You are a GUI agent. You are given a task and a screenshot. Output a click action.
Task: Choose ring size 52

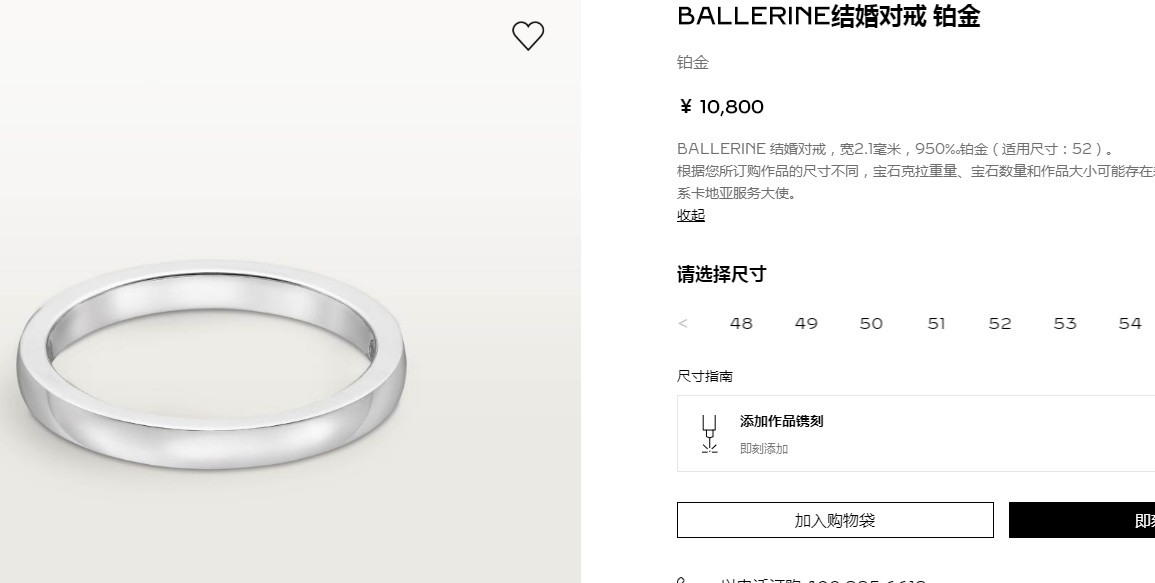[x=1000, y=324]
